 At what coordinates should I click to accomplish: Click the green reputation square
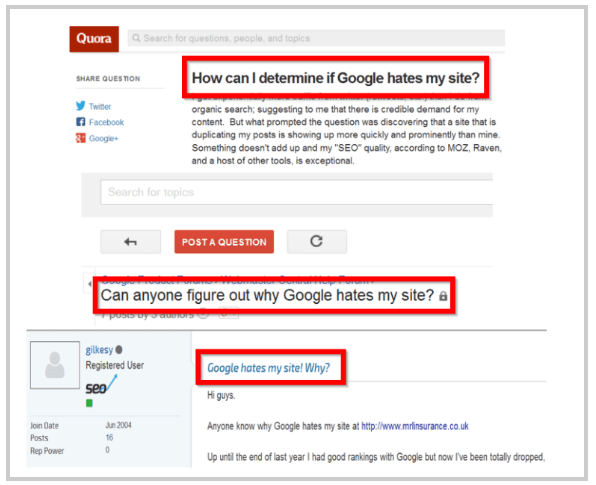coord(89,403)
